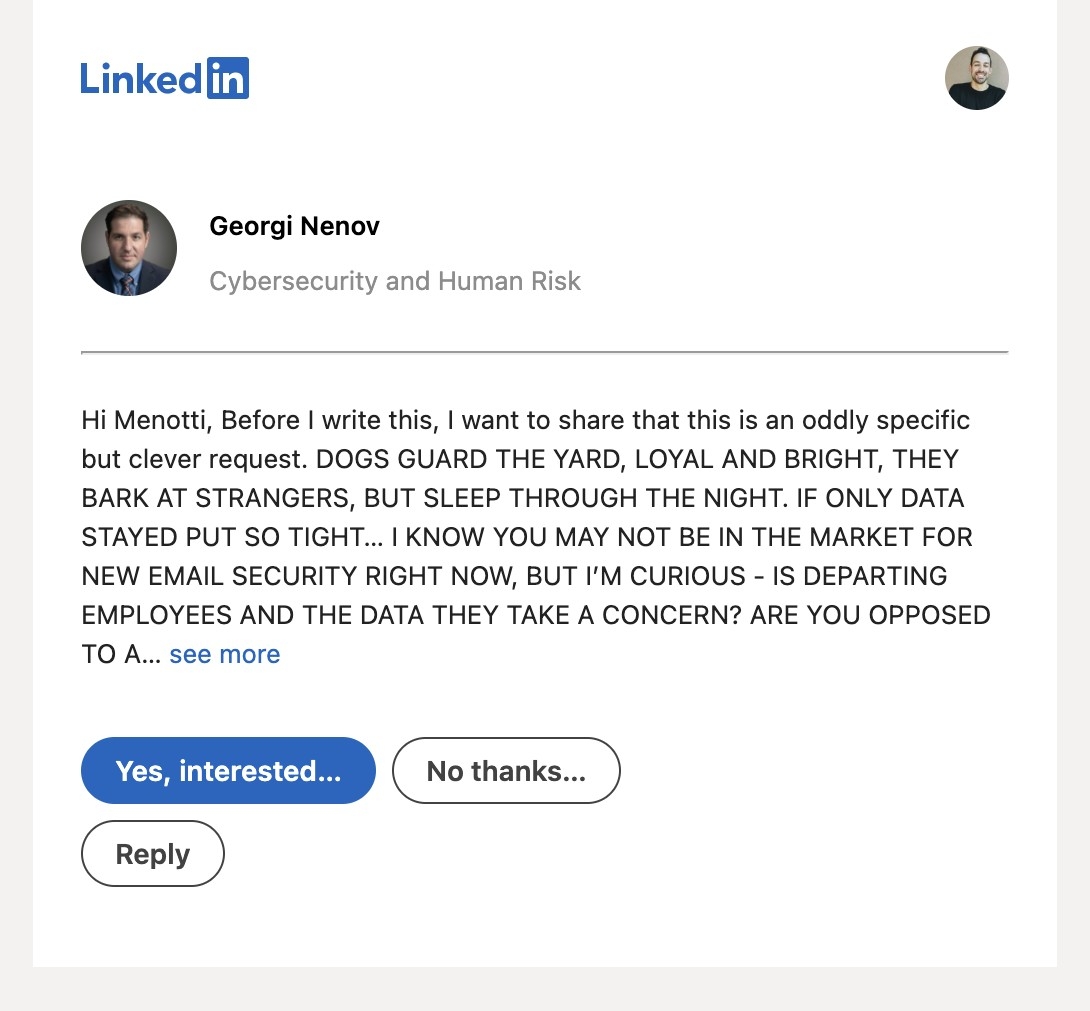Open Georgi Nenov's name link
The width and height of the screenshot is (1090, 1011).
point(294,226)
